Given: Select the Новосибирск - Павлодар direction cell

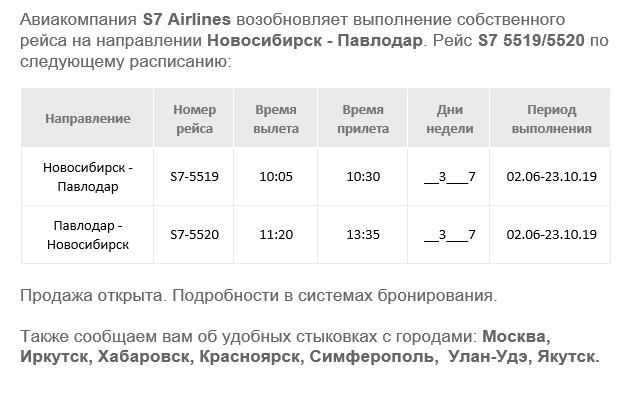Looking at the screenshot, I should coord(88,177).
